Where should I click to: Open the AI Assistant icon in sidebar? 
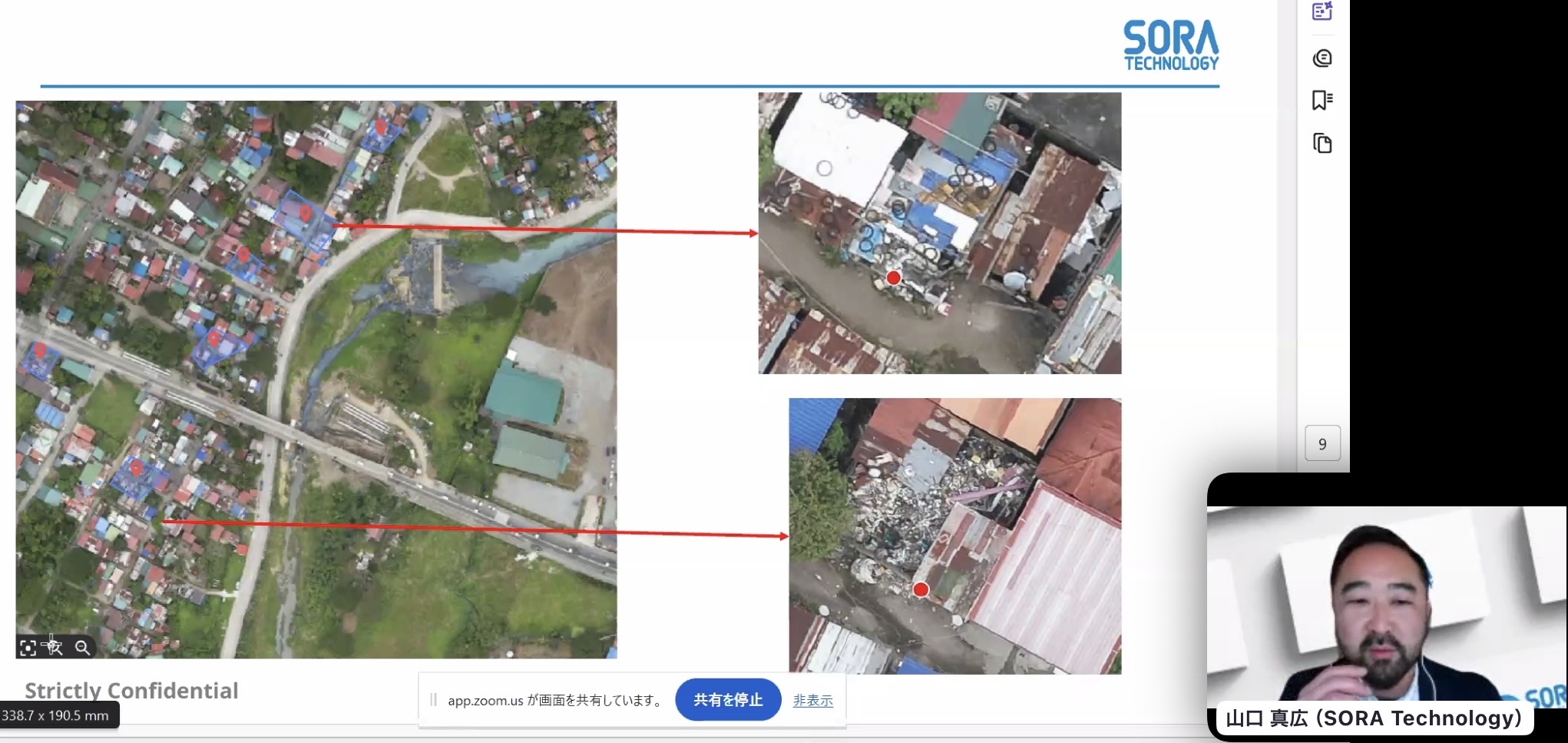[1322, 12]
